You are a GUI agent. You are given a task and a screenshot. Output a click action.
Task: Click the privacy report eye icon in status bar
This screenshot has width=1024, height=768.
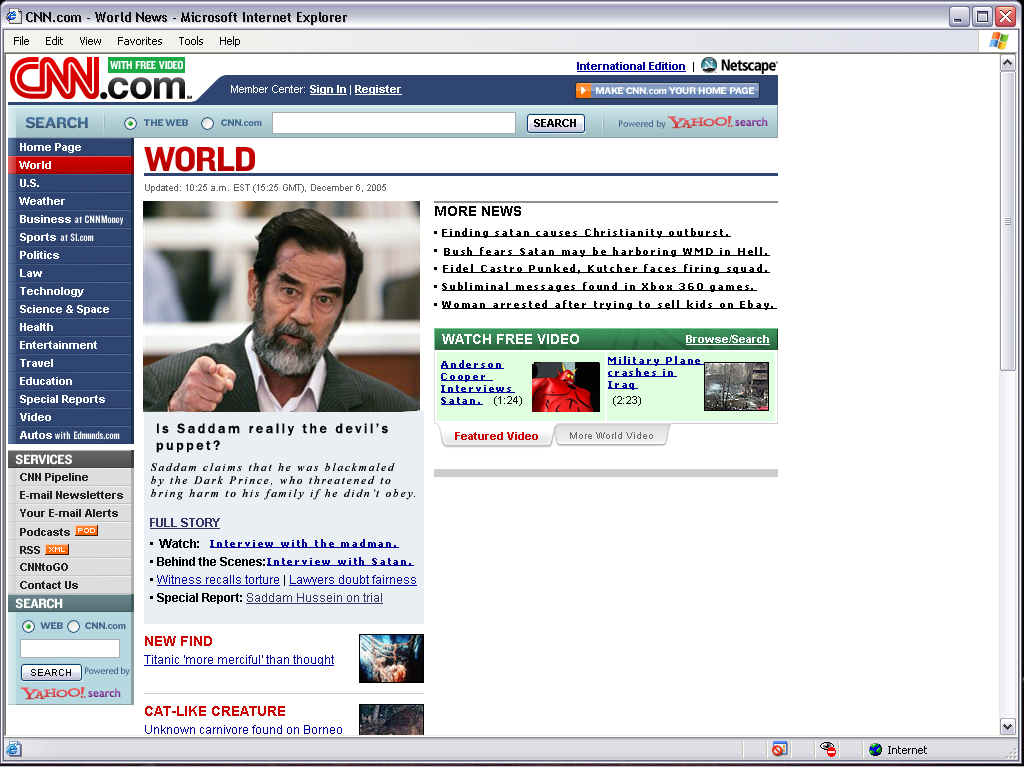coord(828,749)
